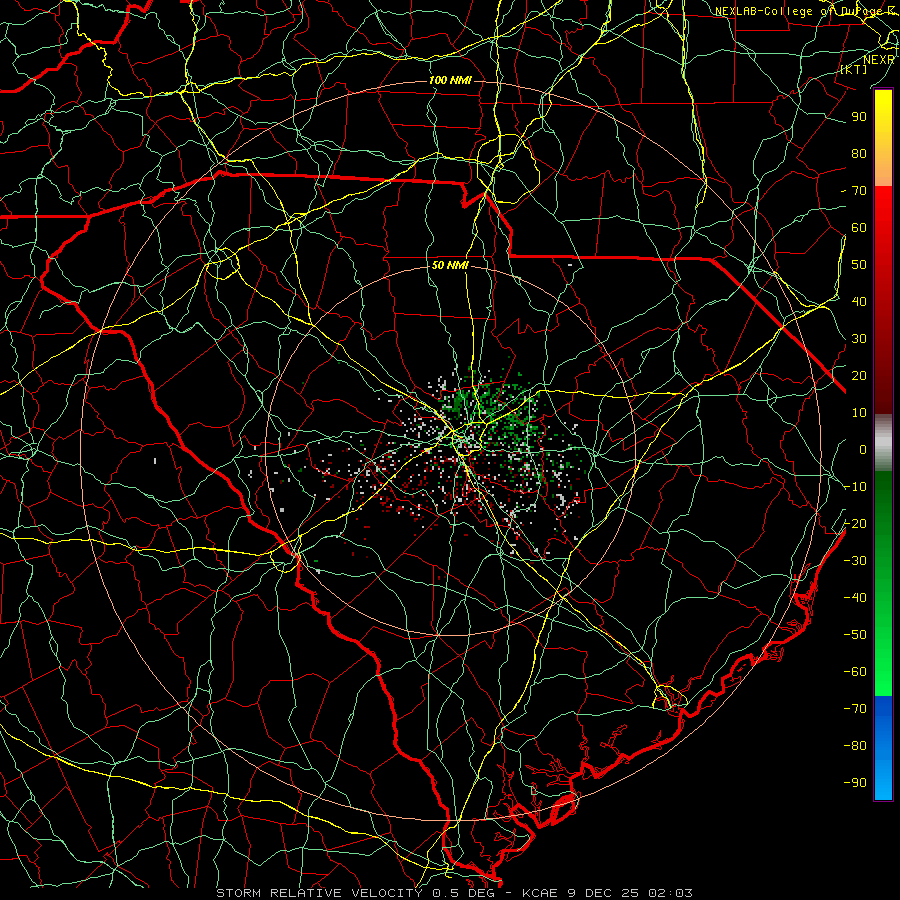900x900 pixels.
Task: Click the "50 NMI" range ring label
Action: click(450, 265)
